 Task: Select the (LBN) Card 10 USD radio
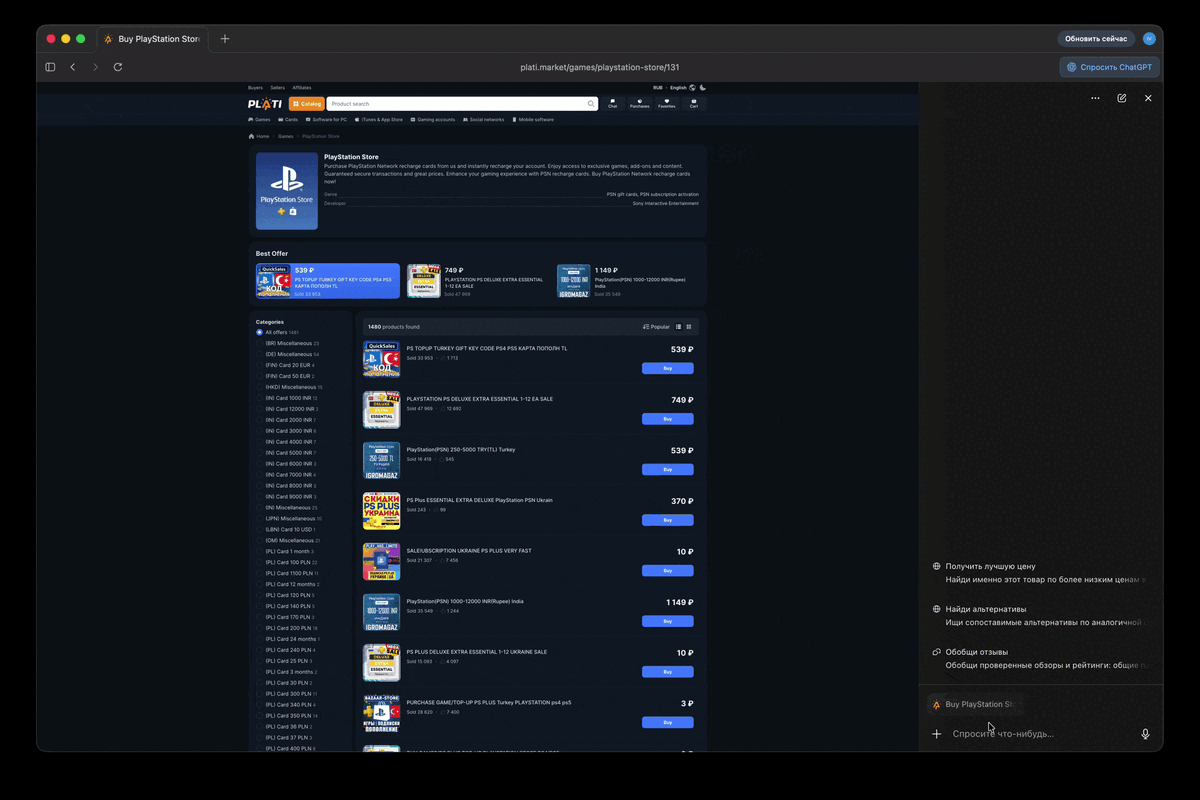click(x=260, y=529)
